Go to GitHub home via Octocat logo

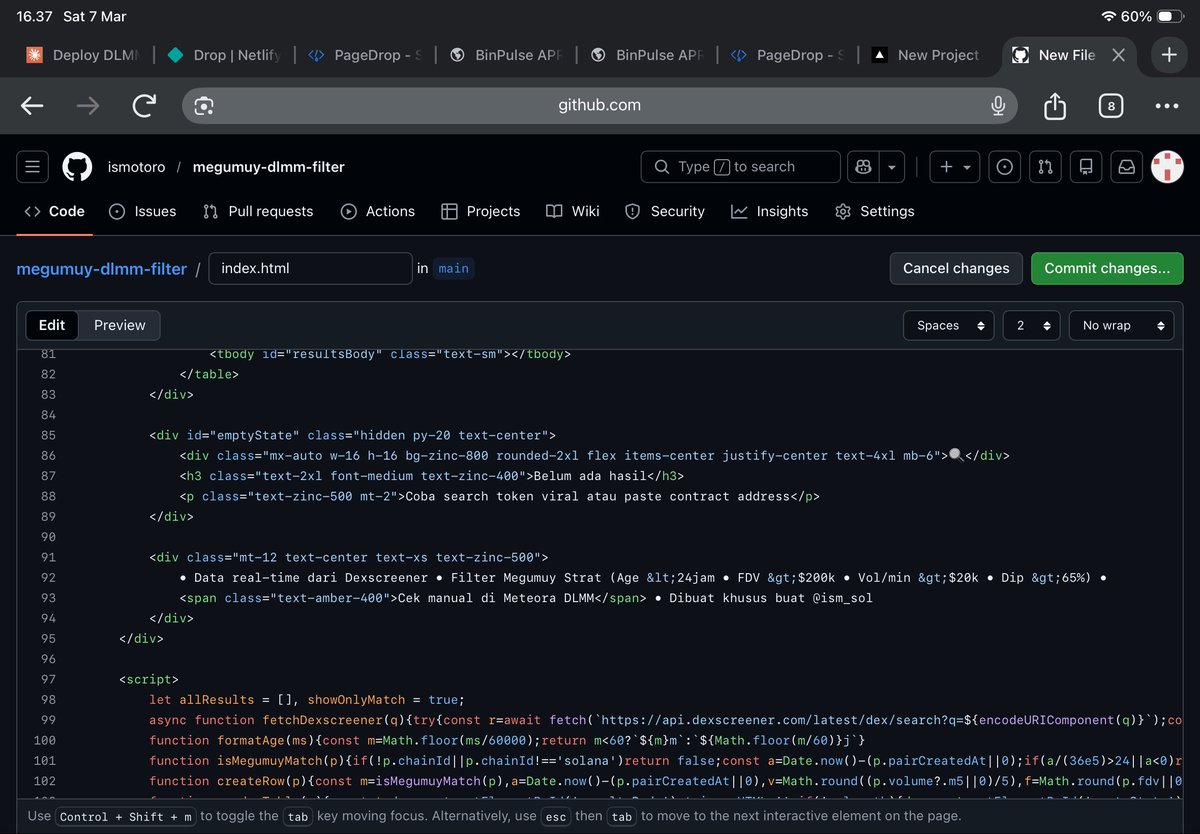pos(77,167)
